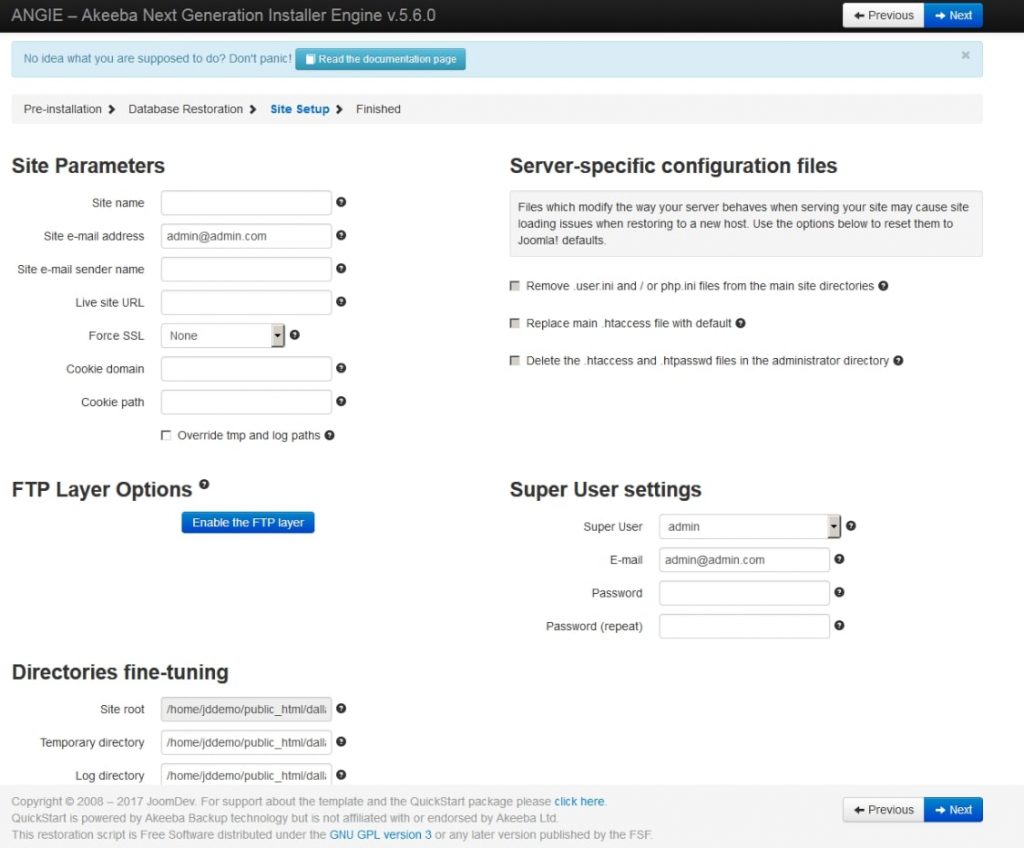
Task: Click the Site e-mail address input field
Action: pos(246,236)
